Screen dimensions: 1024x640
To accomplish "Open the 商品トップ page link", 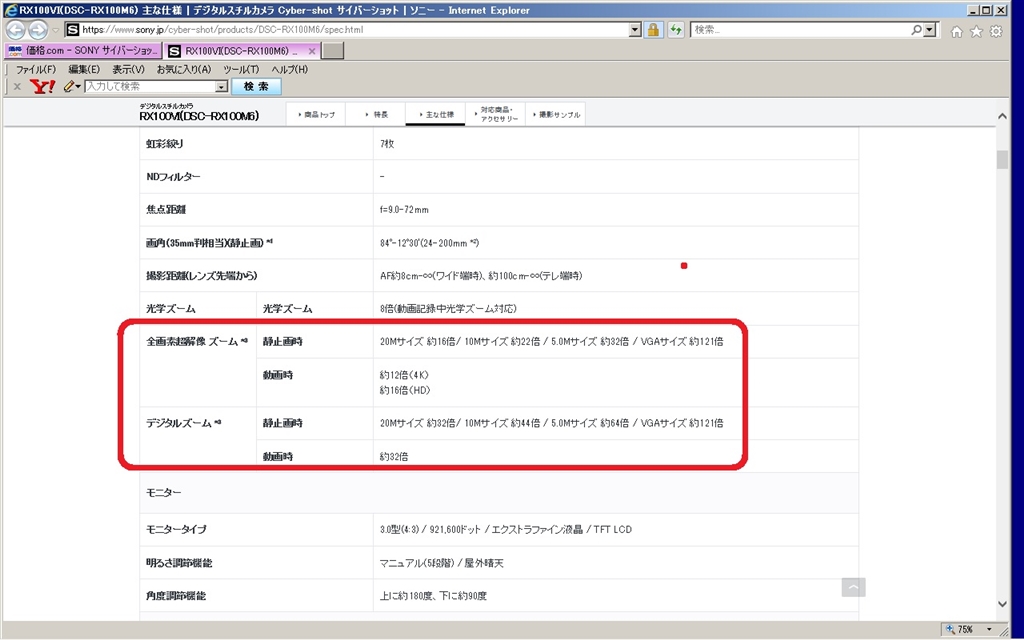I will [316, 114].
